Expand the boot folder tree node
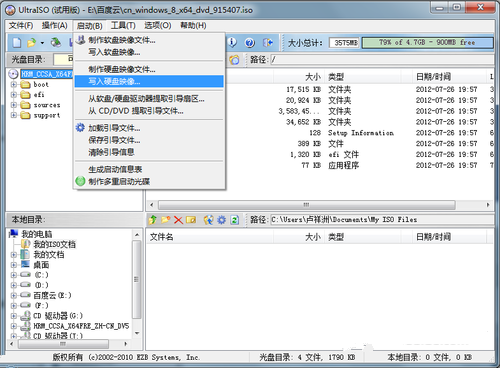The image size is (500, 368). coord(14,85)
